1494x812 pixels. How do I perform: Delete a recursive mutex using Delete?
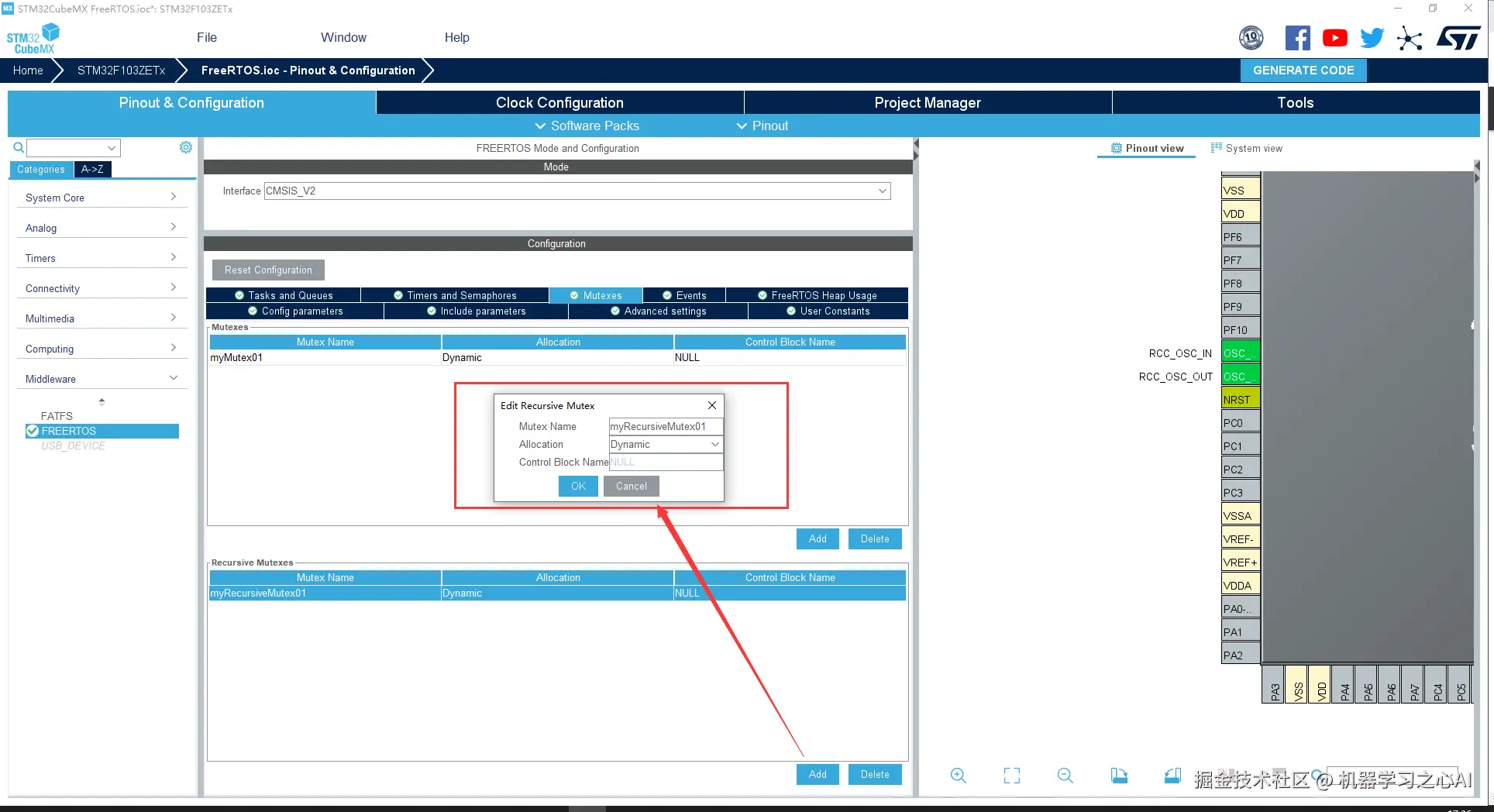[875, 774]
